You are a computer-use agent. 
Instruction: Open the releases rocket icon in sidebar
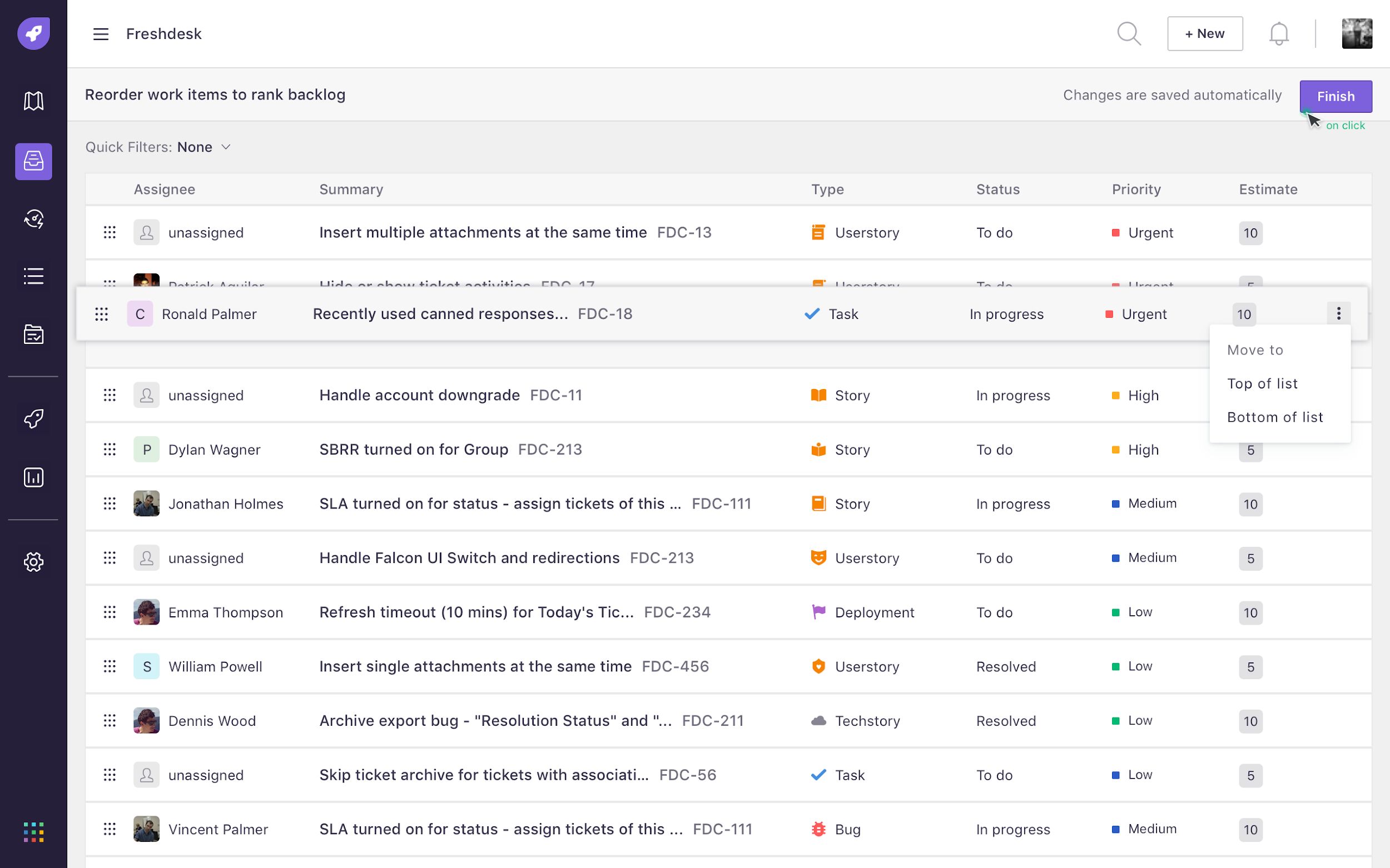pyautogui.click(x=33, y=418)
